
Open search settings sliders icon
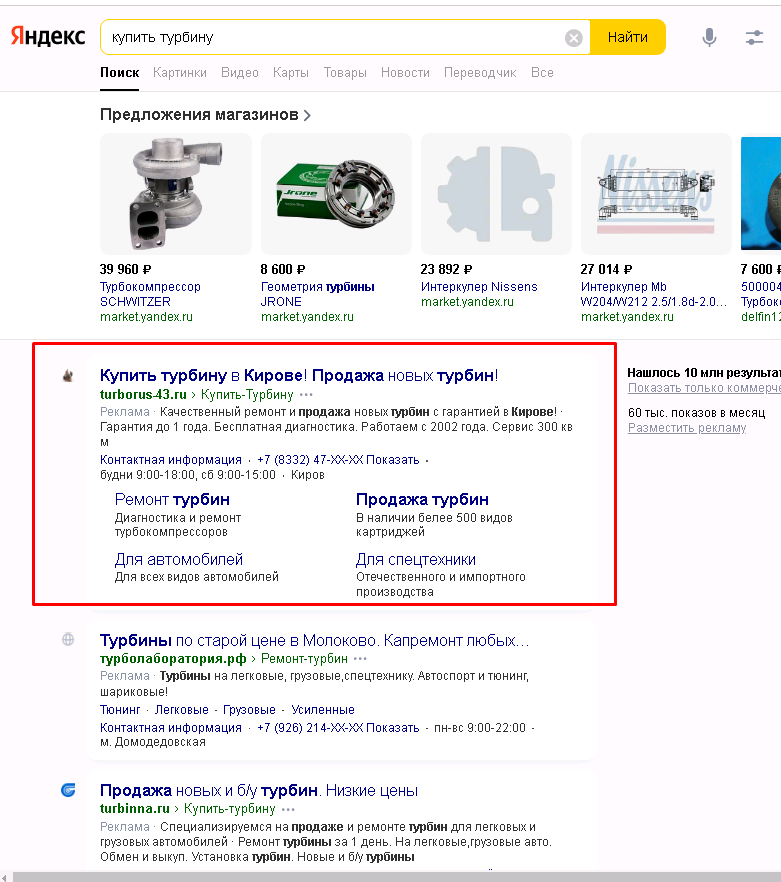tap(754, 38)
